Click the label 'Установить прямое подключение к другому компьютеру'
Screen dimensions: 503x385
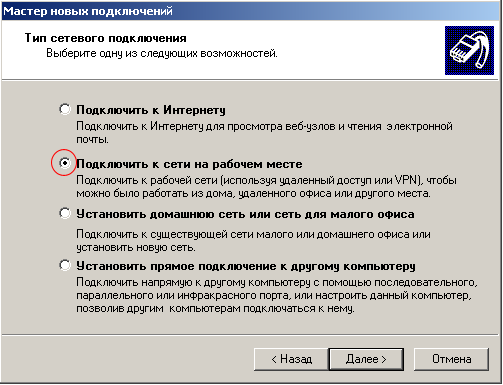click(x=246, y=266)
